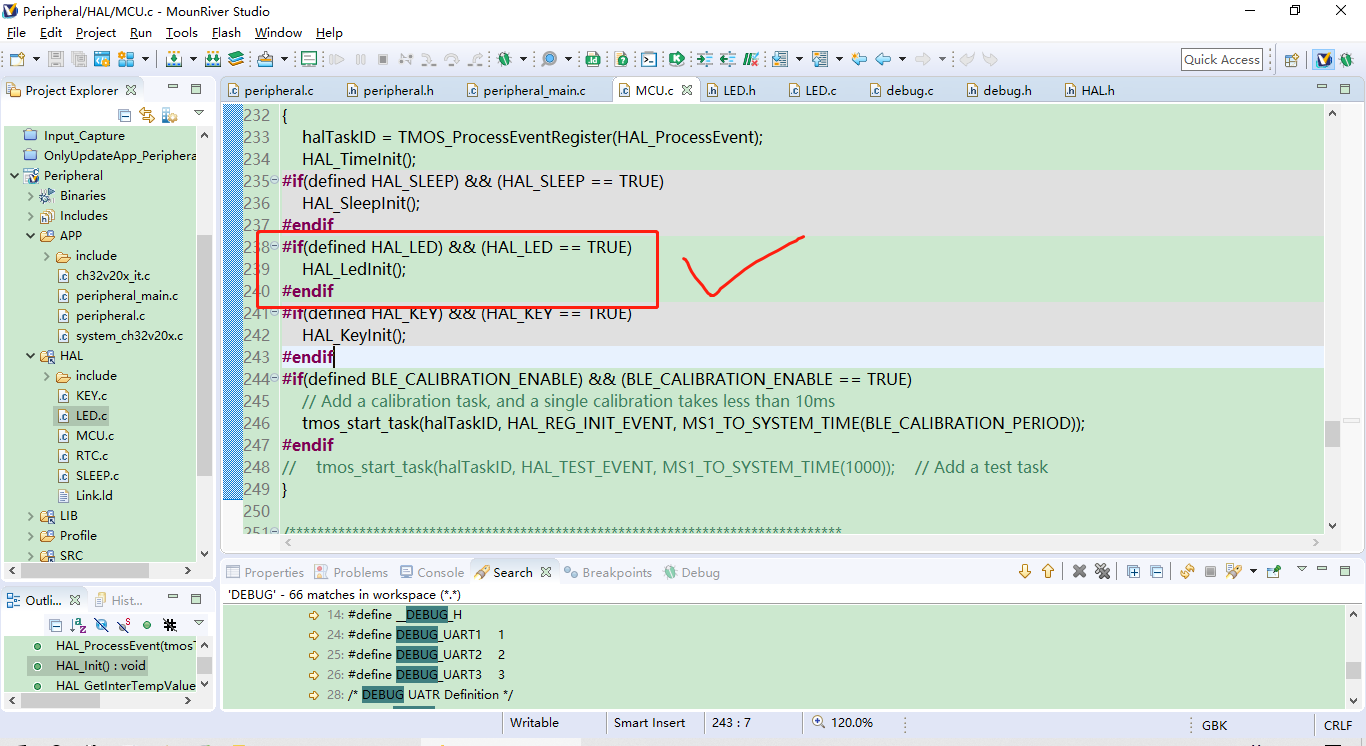The image size is (1366, 746).
Task: Click search result '24: #define DEBUG_UART1'
Action: tap(415, 635)
